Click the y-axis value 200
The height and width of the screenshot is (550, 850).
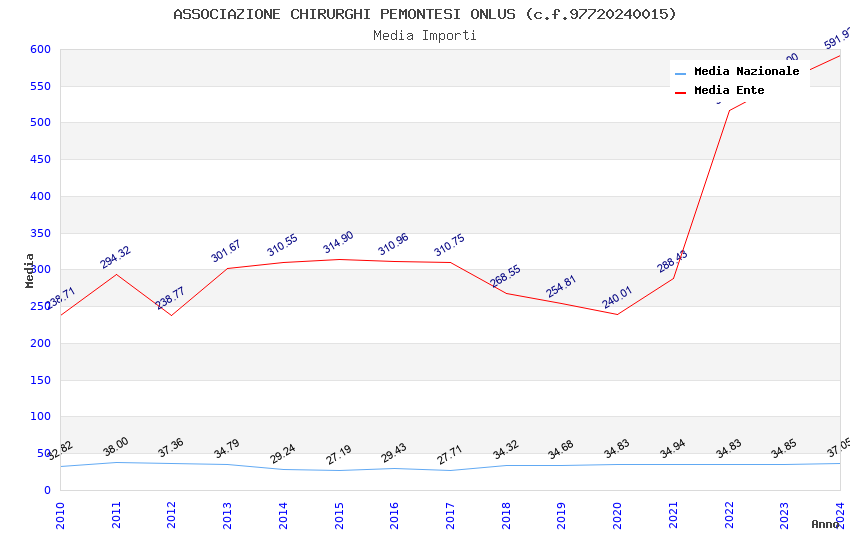coord(40,343)
